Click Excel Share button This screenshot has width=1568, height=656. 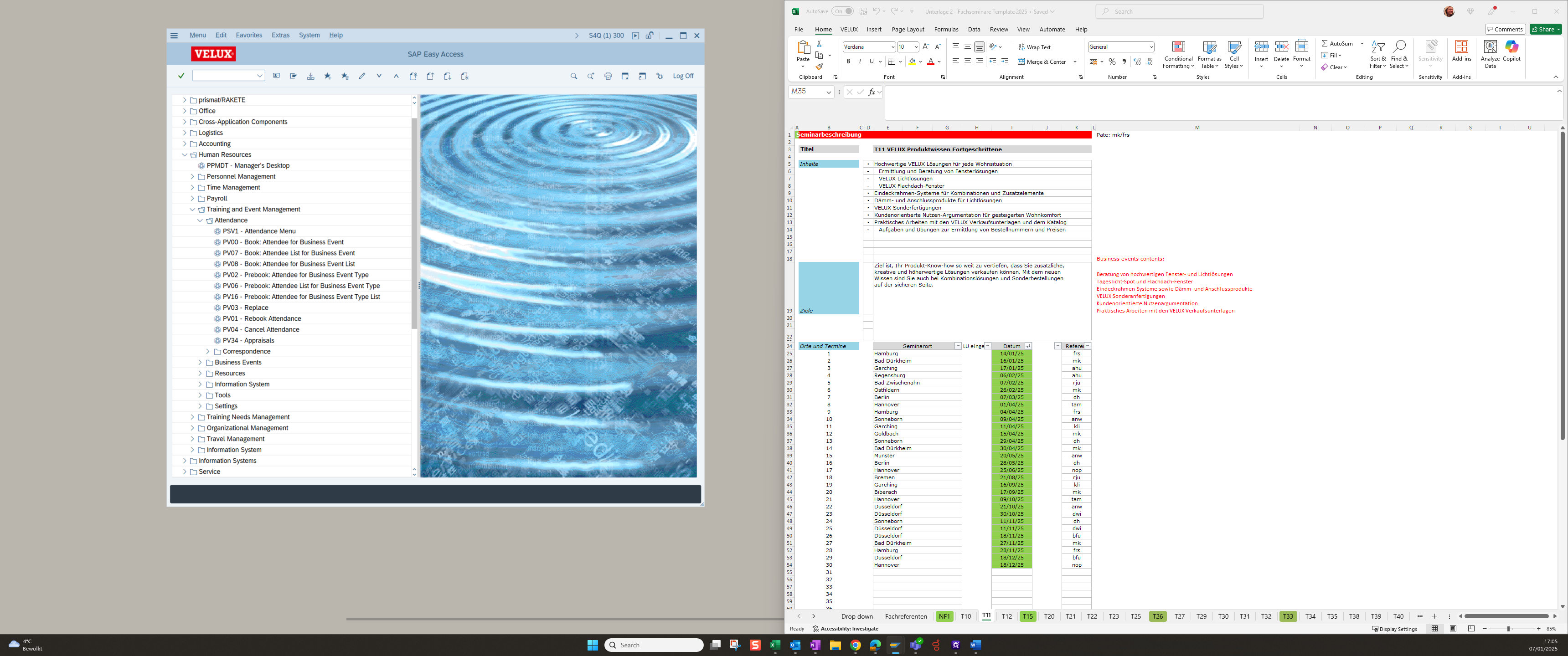(x=1546, y=29)
